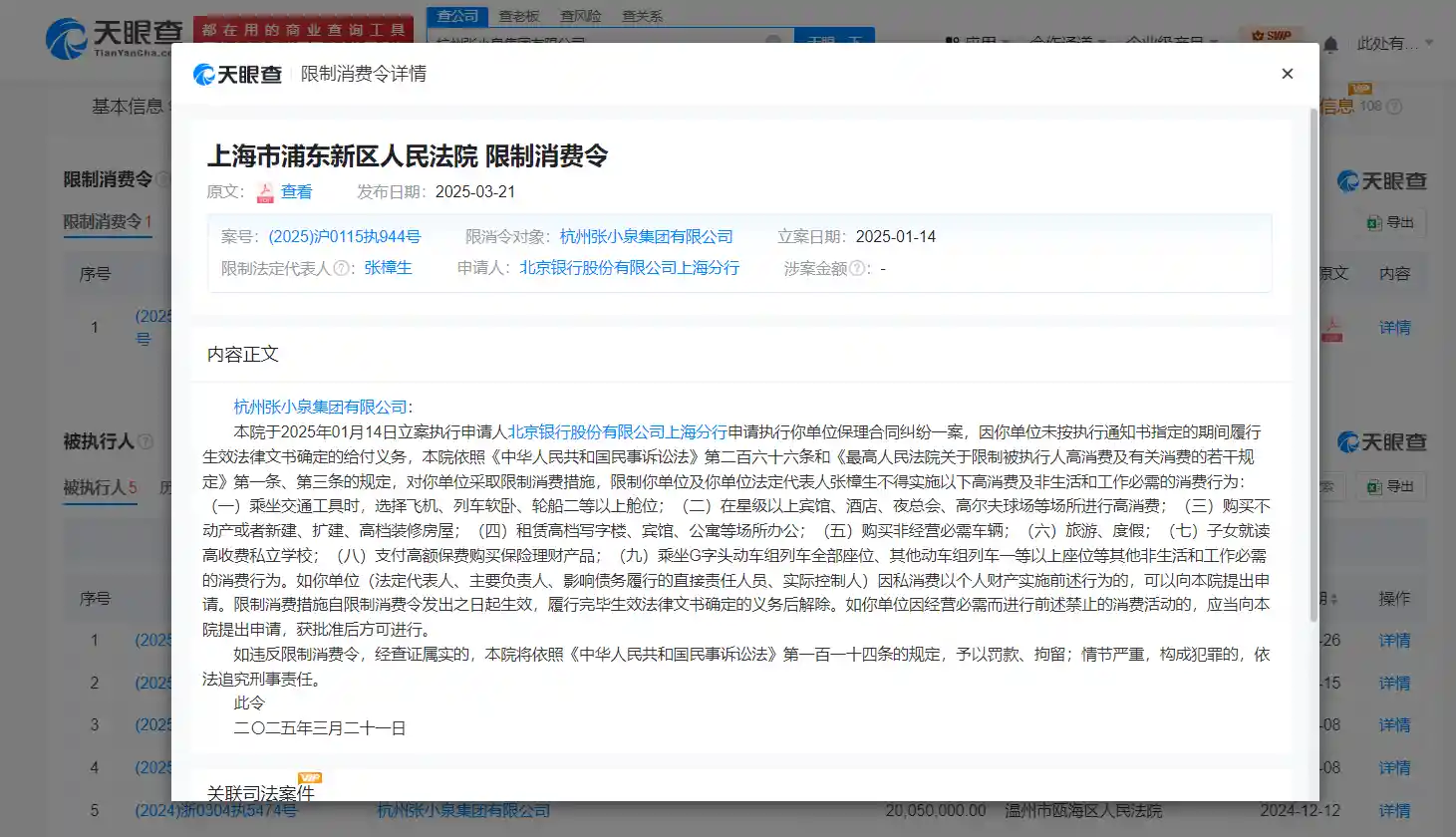Viewport: 1456px width, 837px height.
Task: Click the 北京银行股份有限公司上海分行 company link
Action: click(629, 267)
